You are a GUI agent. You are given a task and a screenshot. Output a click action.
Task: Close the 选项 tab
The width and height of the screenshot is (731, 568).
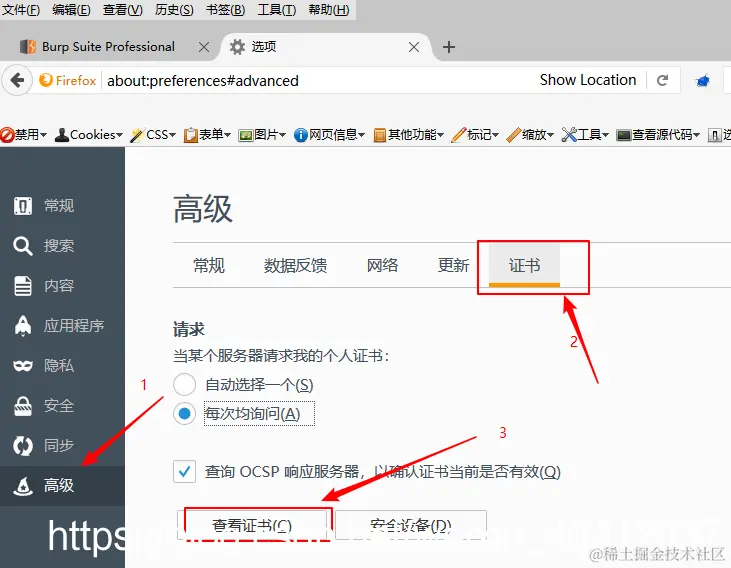click(414, 47)
